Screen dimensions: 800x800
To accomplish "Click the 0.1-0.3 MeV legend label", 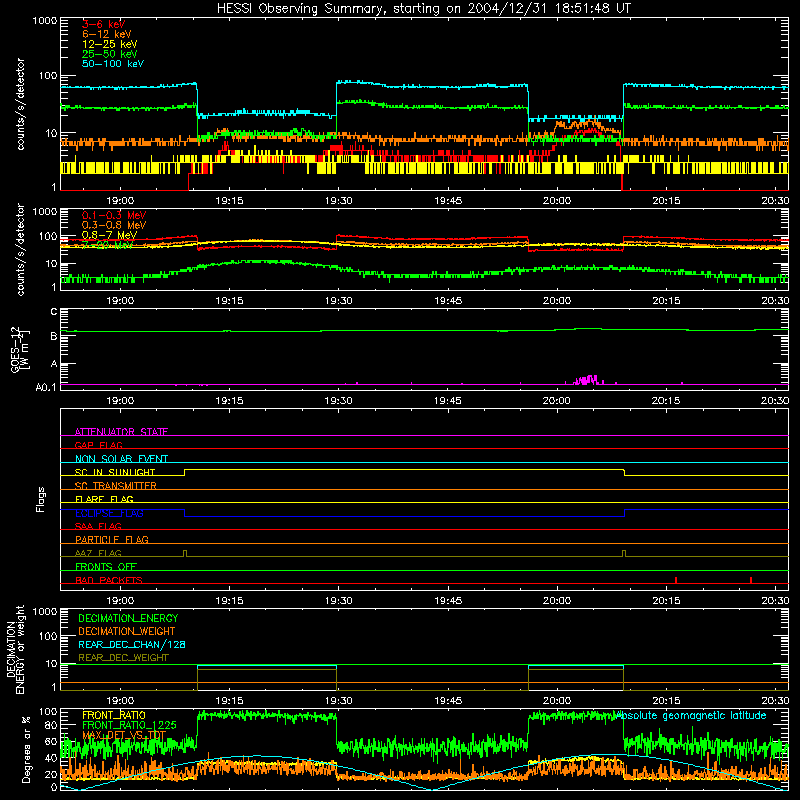I will pyautogui.click(x=114, y=215).
